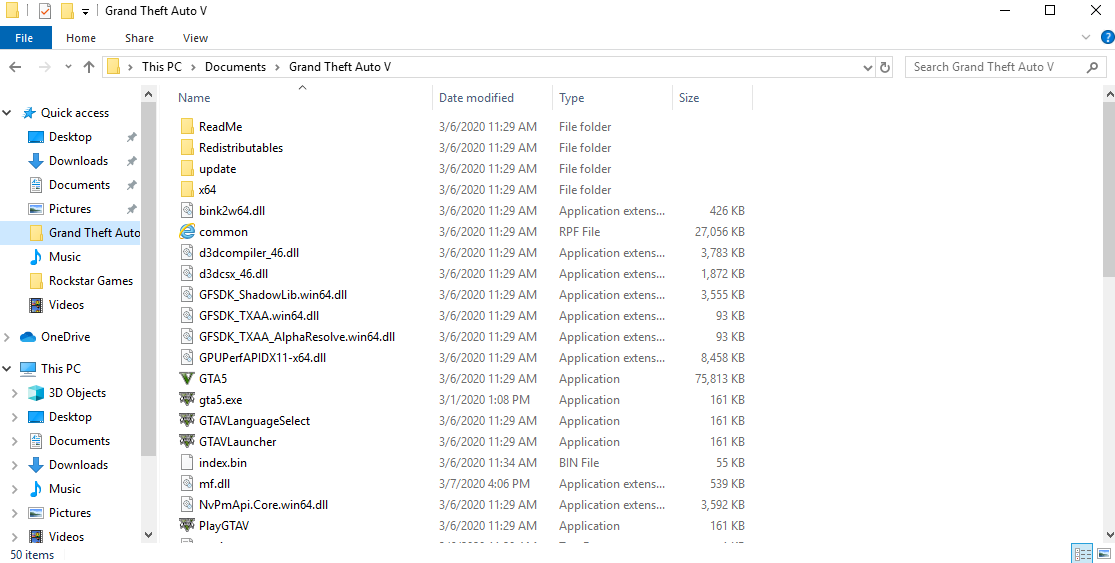Collapse the Quick access tree

(x=7, y=113)
